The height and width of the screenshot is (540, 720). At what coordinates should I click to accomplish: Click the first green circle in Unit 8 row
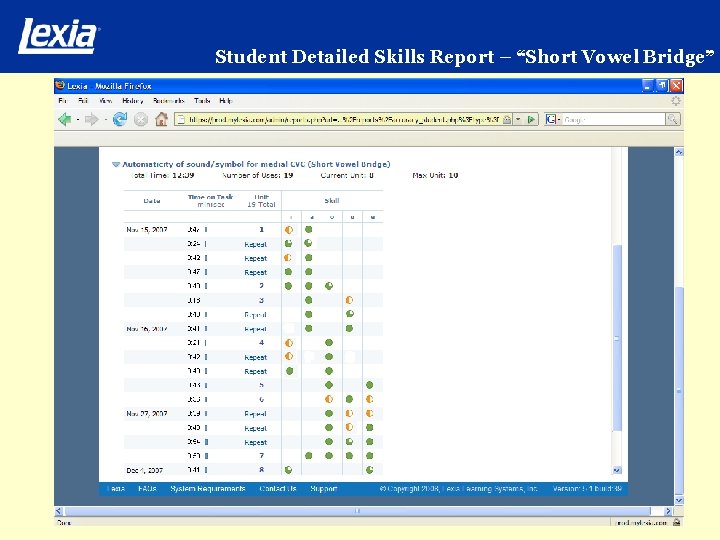[x=288, y=470]
